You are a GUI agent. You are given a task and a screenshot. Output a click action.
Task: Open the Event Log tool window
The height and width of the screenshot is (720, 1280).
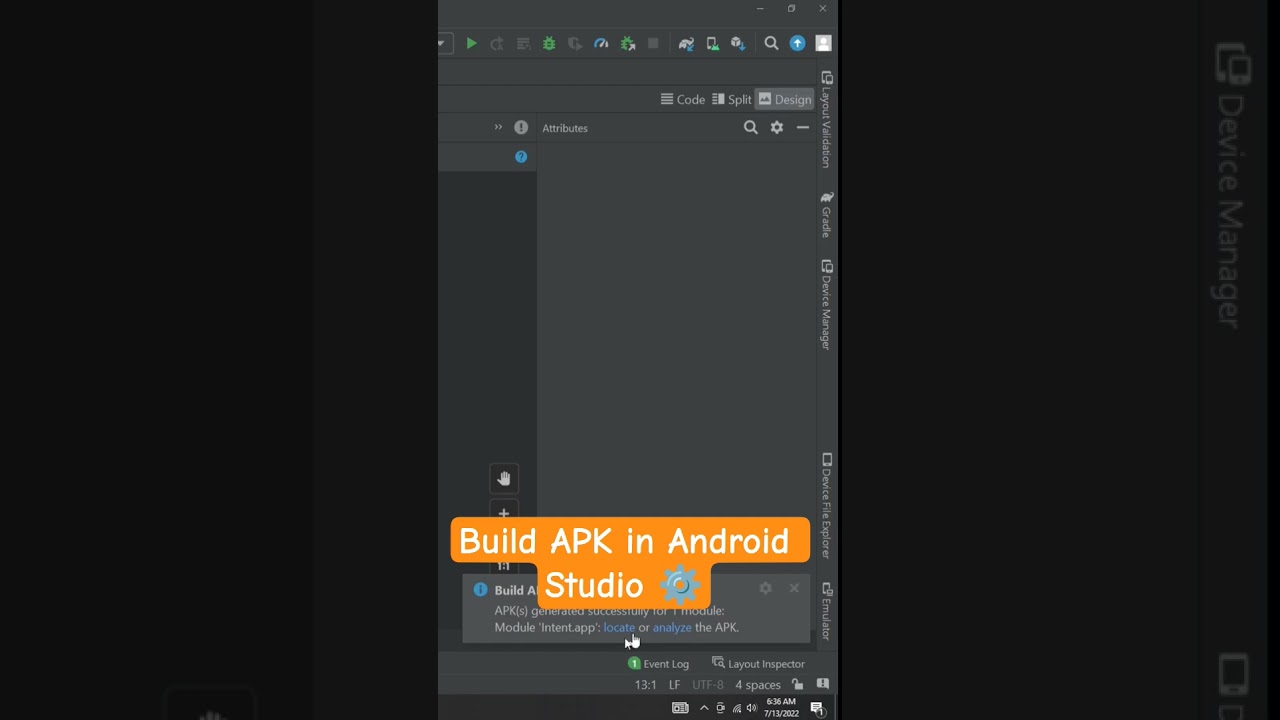click(658, 664)
